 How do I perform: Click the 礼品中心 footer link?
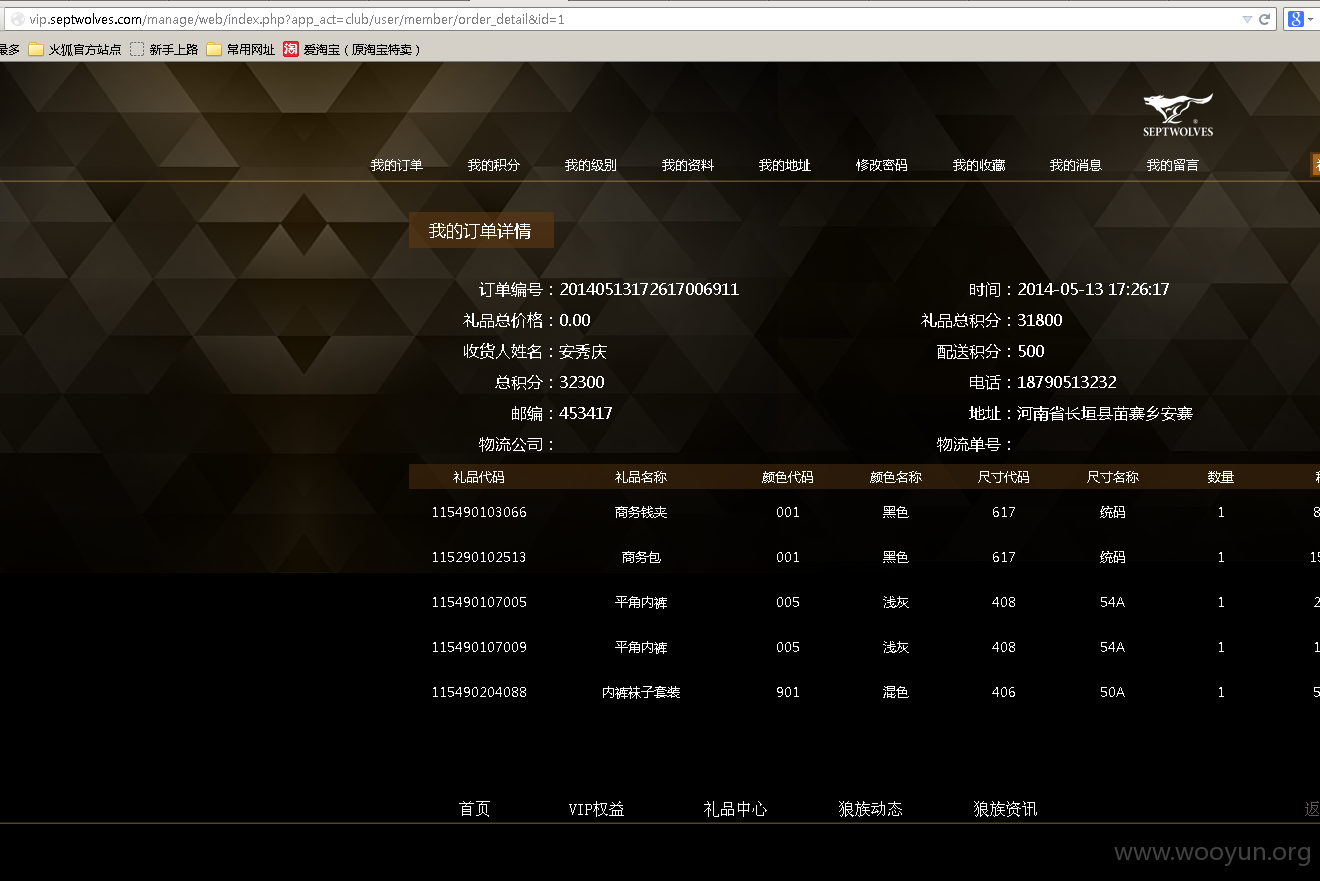coord(736,809)
